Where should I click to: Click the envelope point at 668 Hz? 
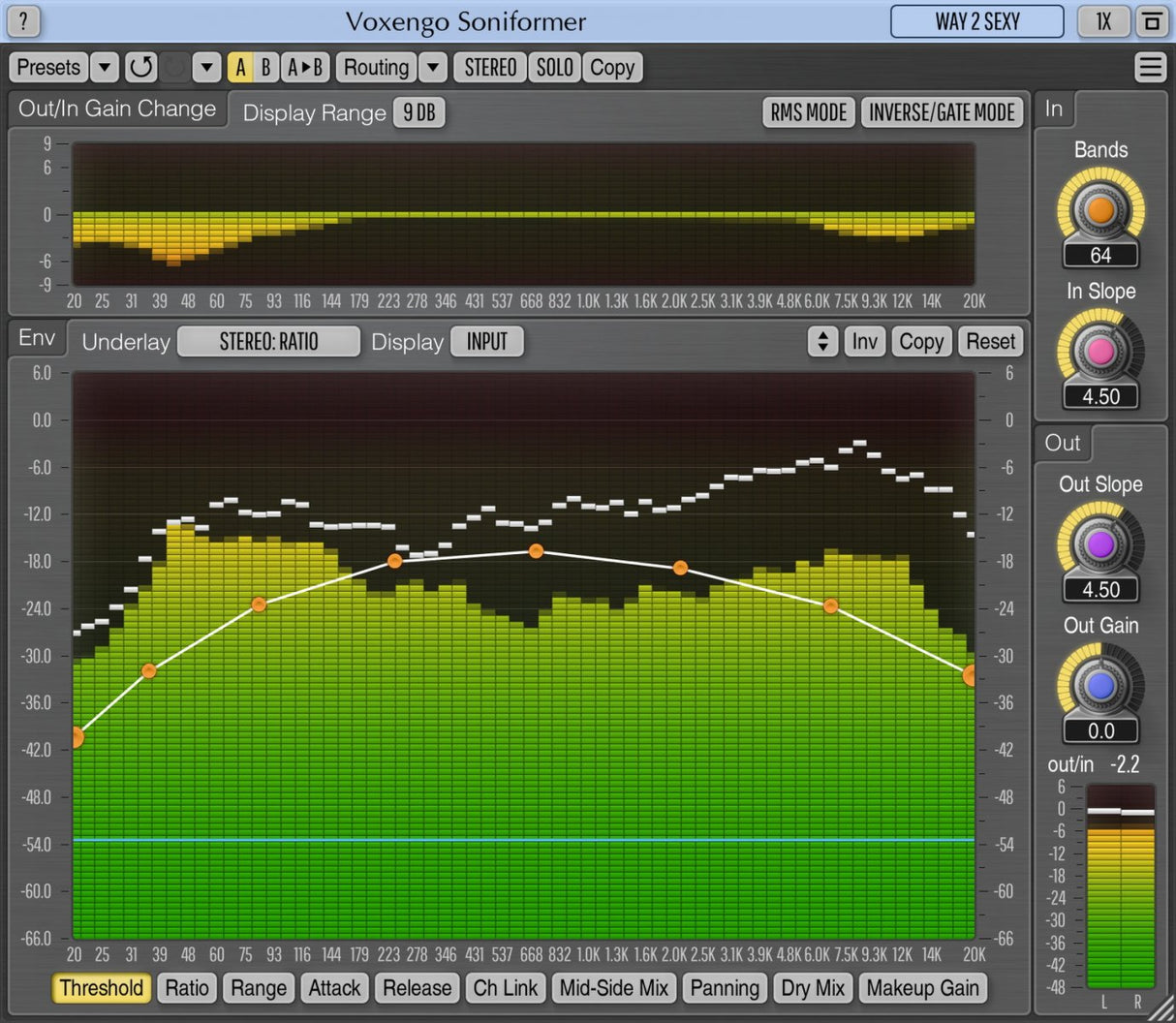(x=536, y=551)
